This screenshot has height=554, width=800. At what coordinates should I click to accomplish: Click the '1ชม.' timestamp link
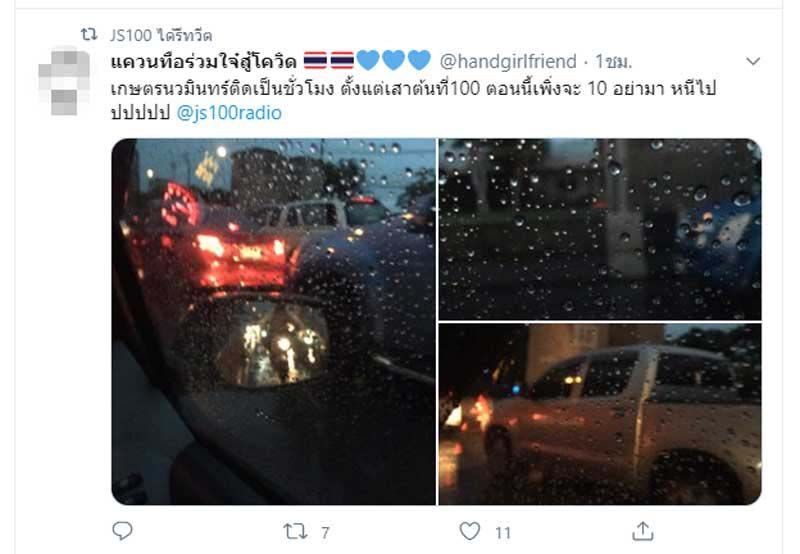coord(613,62)
